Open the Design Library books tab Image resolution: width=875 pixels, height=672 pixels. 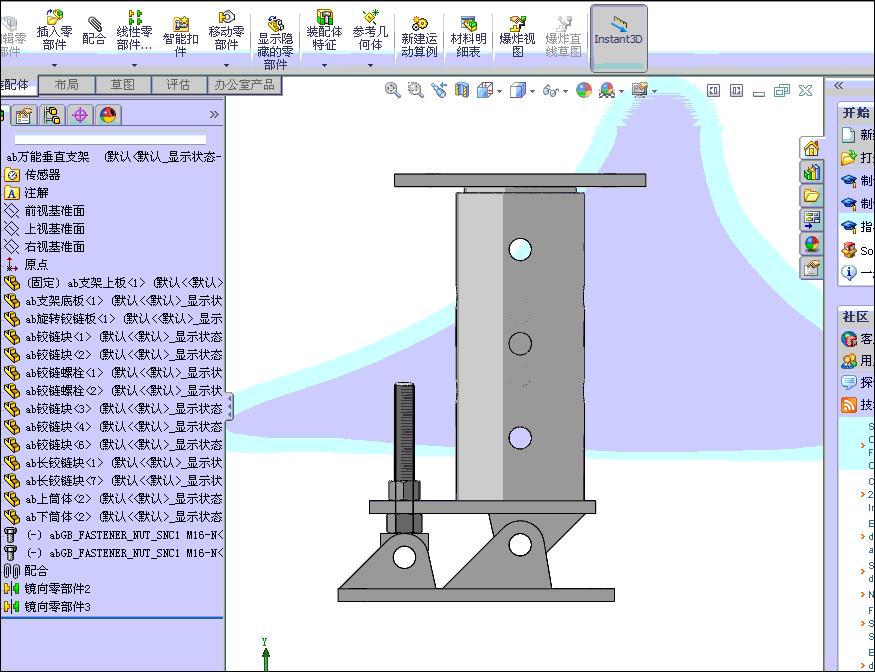click(811, 172)
